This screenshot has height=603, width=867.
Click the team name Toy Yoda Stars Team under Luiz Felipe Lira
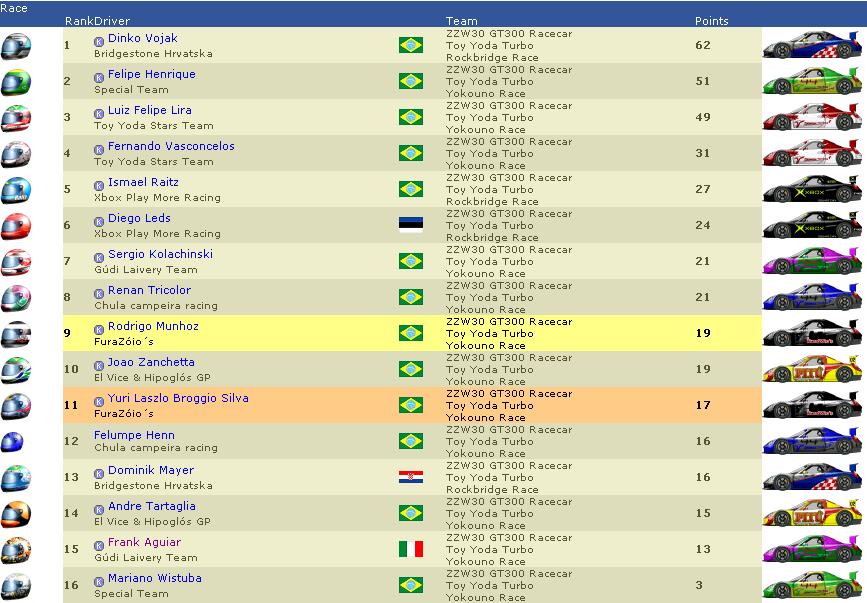point(154,125)
